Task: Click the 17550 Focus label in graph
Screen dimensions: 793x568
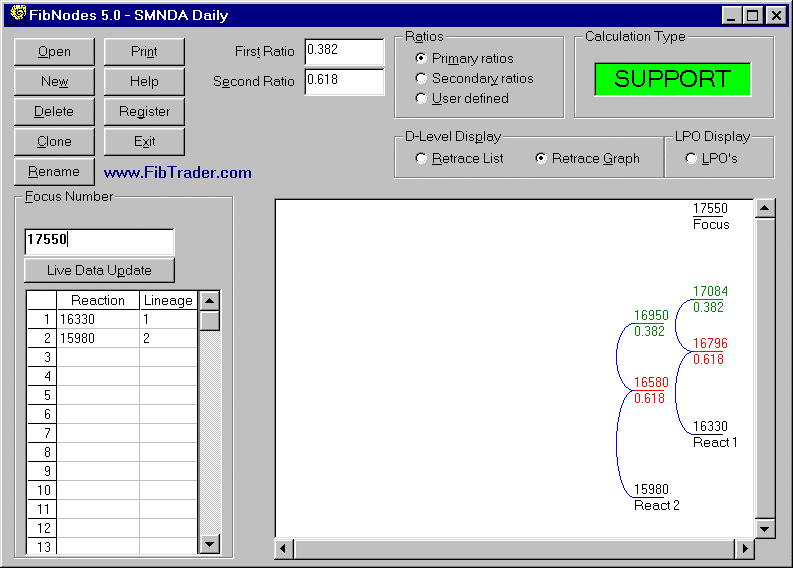Action: [x=711, y=216]
